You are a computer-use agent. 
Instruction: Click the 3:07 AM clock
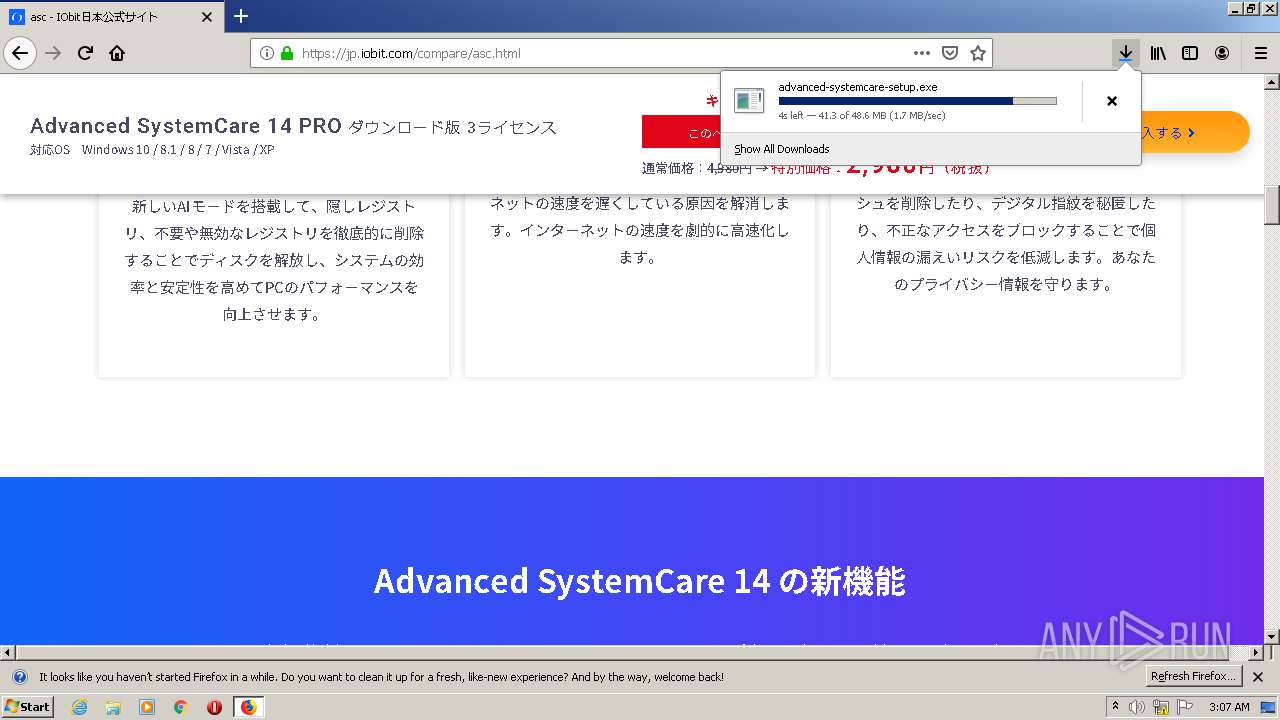coord(1229,707)
